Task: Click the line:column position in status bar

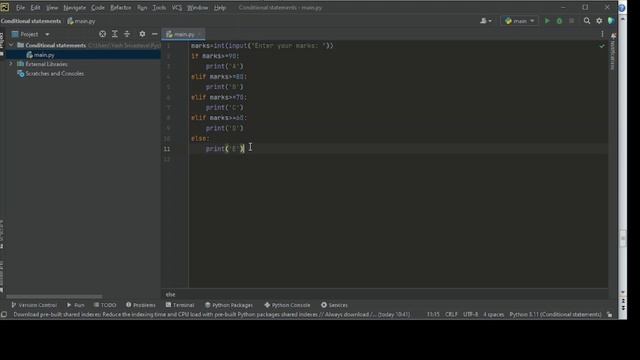Action: [433, 314]
